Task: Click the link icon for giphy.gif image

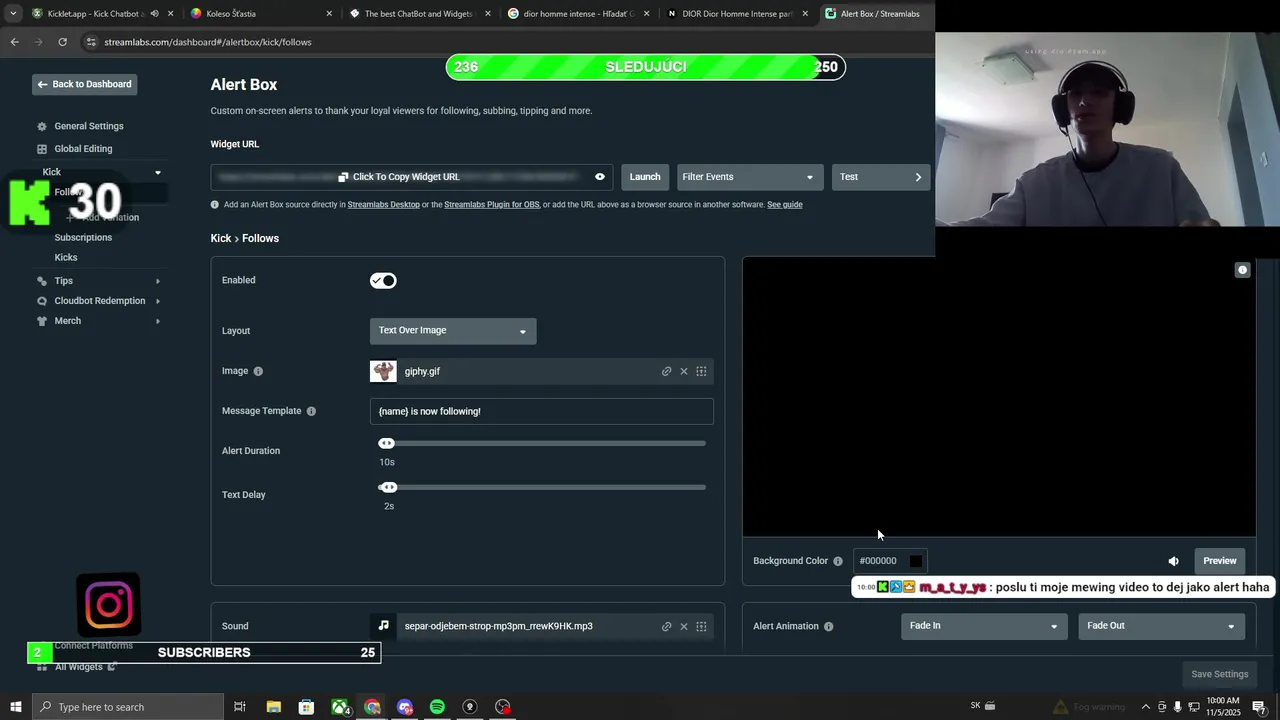Action: click(666, 372)
